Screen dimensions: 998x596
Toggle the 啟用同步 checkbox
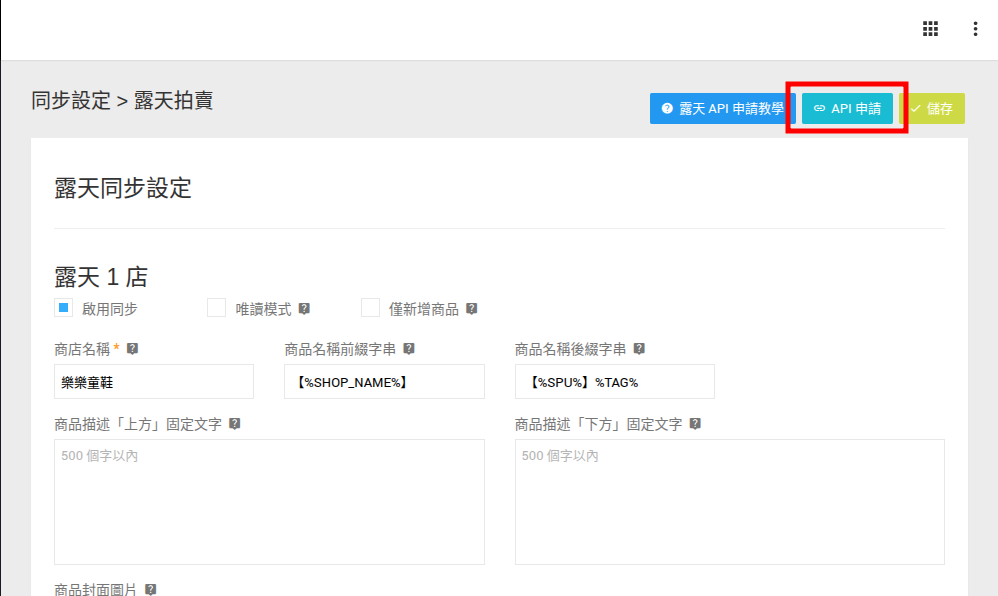(x=64, y=308)
